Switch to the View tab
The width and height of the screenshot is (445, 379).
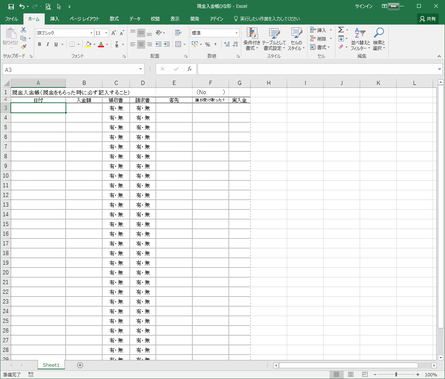coord(175,19)
